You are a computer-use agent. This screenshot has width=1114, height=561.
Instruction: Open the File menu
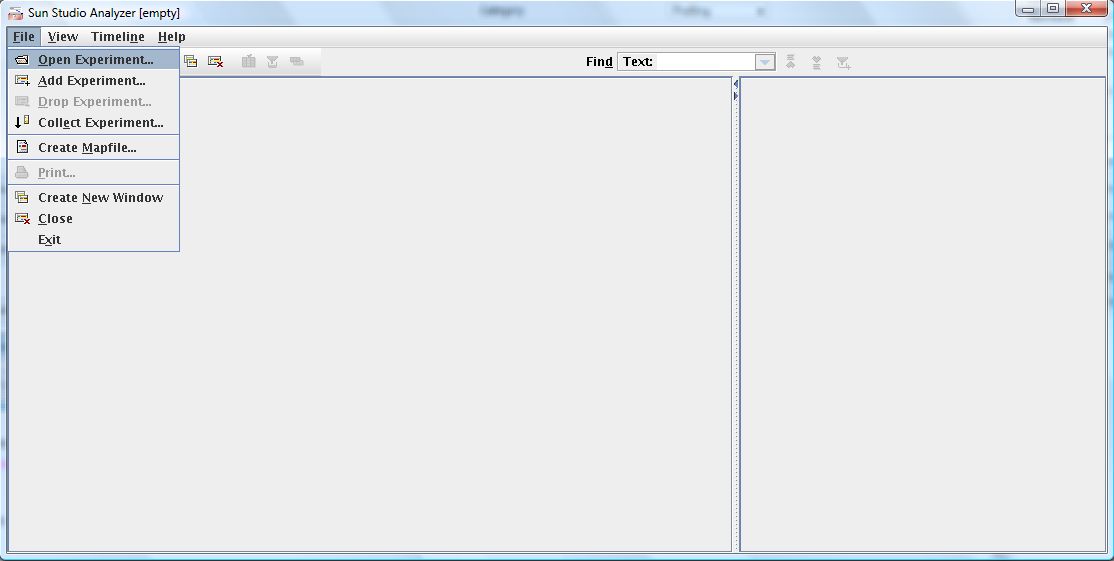(24, 37)
